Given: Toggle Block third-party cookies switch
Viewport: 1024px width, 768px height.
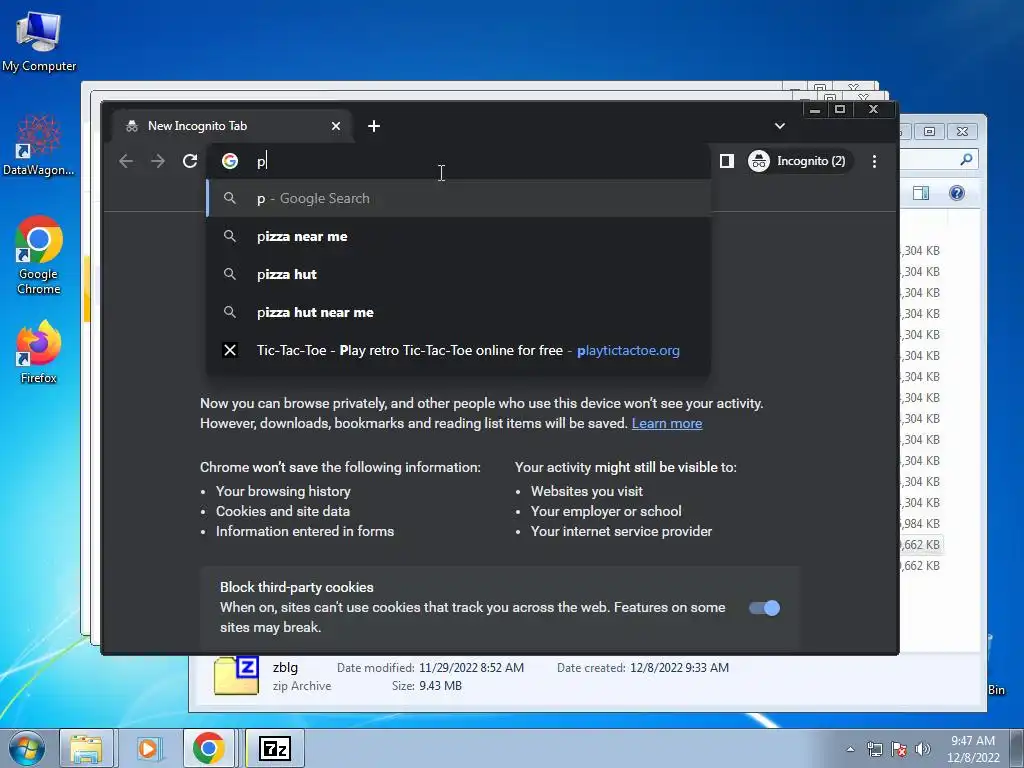Looking at the screenshot, I should coord(764,608).
